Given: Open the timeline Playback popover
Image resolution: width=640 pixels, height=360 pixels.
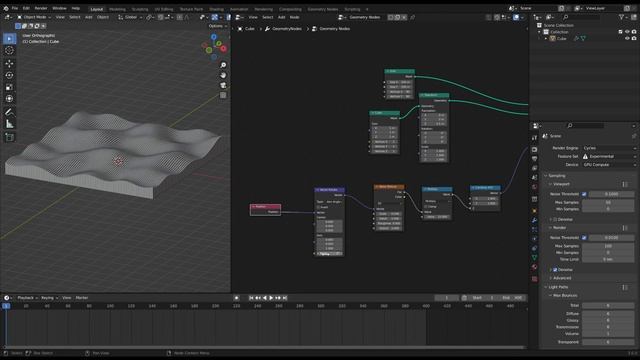Looking at the screenshot, I should click(x=27, y=298).
